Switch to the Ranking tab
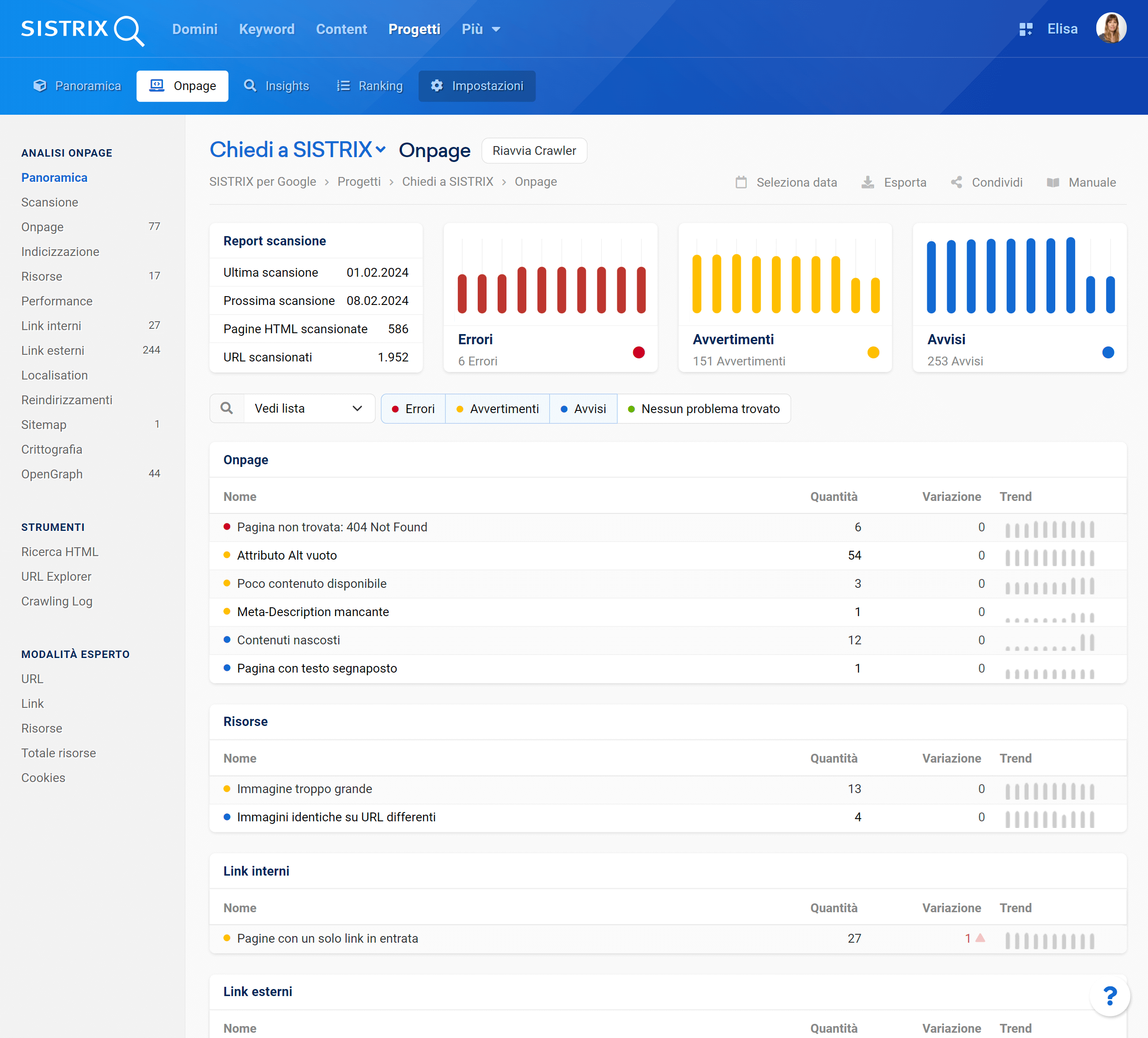Screen dimensions: 1148x1038 (370, 86)
